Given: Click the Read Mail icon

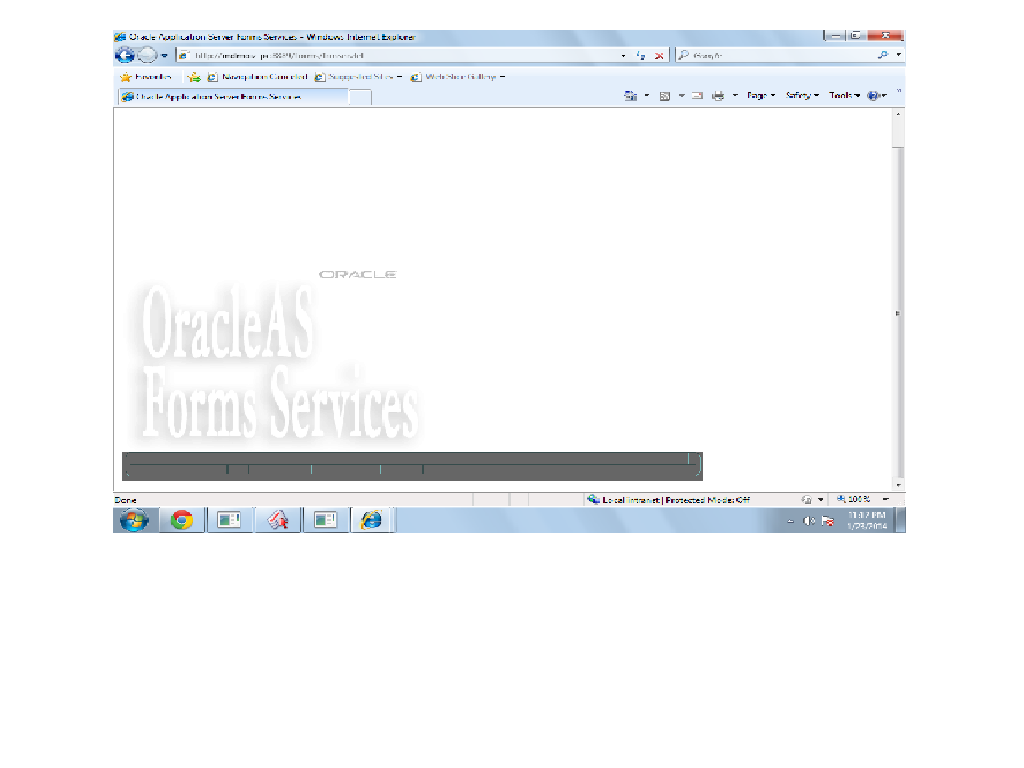Looking at the screenshot, I should pyautogui.click(x=697, y=96).
